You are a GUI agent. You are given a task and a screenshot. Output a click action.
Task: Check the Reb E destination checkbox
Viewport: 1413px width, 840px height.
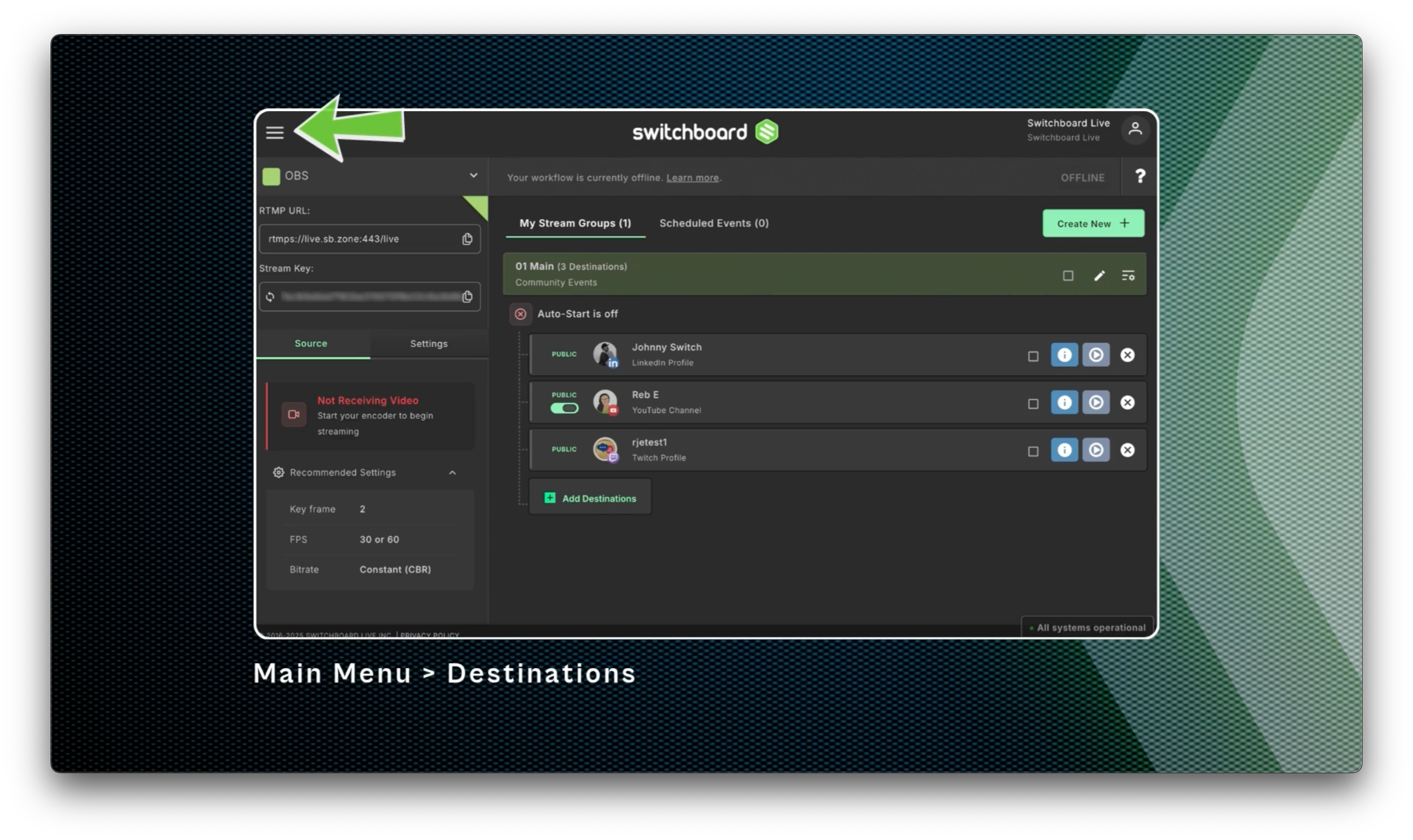1032,404
